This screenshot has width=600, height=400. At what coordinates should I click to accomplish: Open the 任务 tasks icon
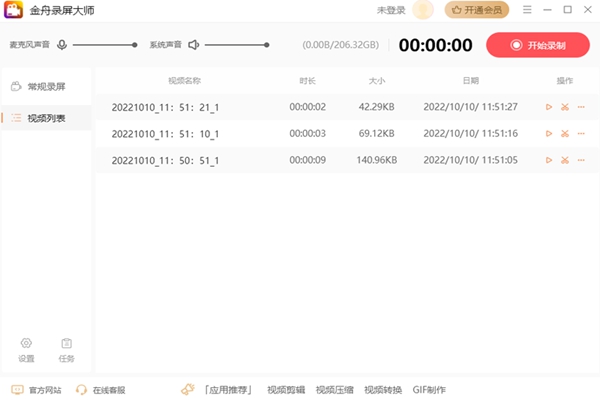[x=66, y=348]
